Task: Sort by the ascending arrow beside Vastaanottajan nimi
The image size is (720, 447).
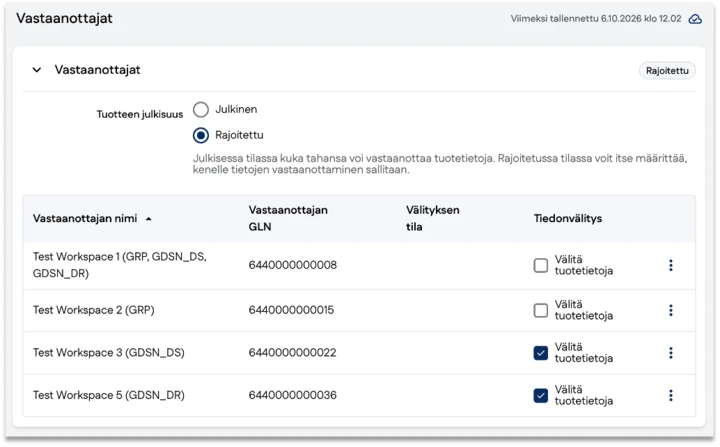Action: (x=148, y=219)
